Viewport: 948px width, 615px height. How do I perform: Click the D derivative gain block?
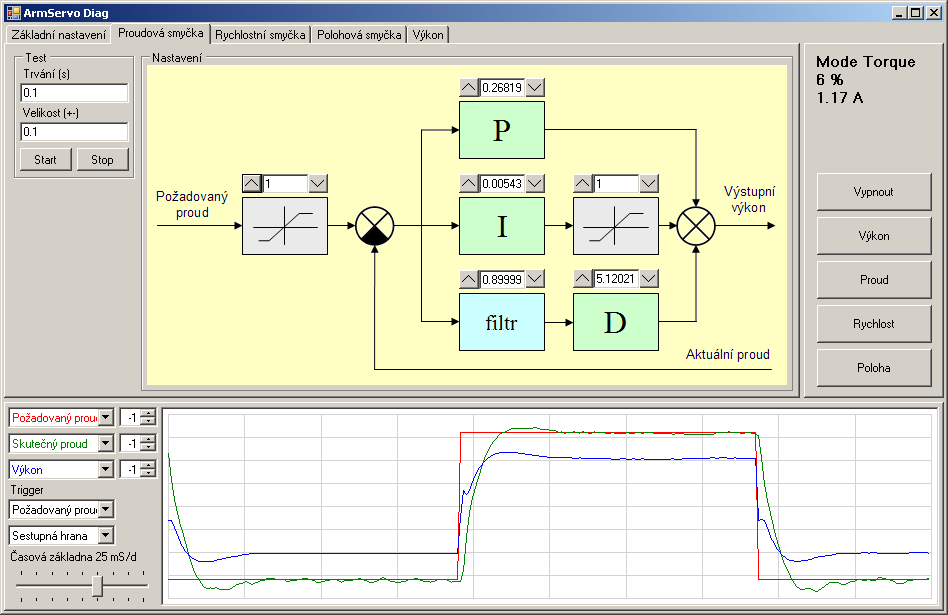[x=615, y=322]
